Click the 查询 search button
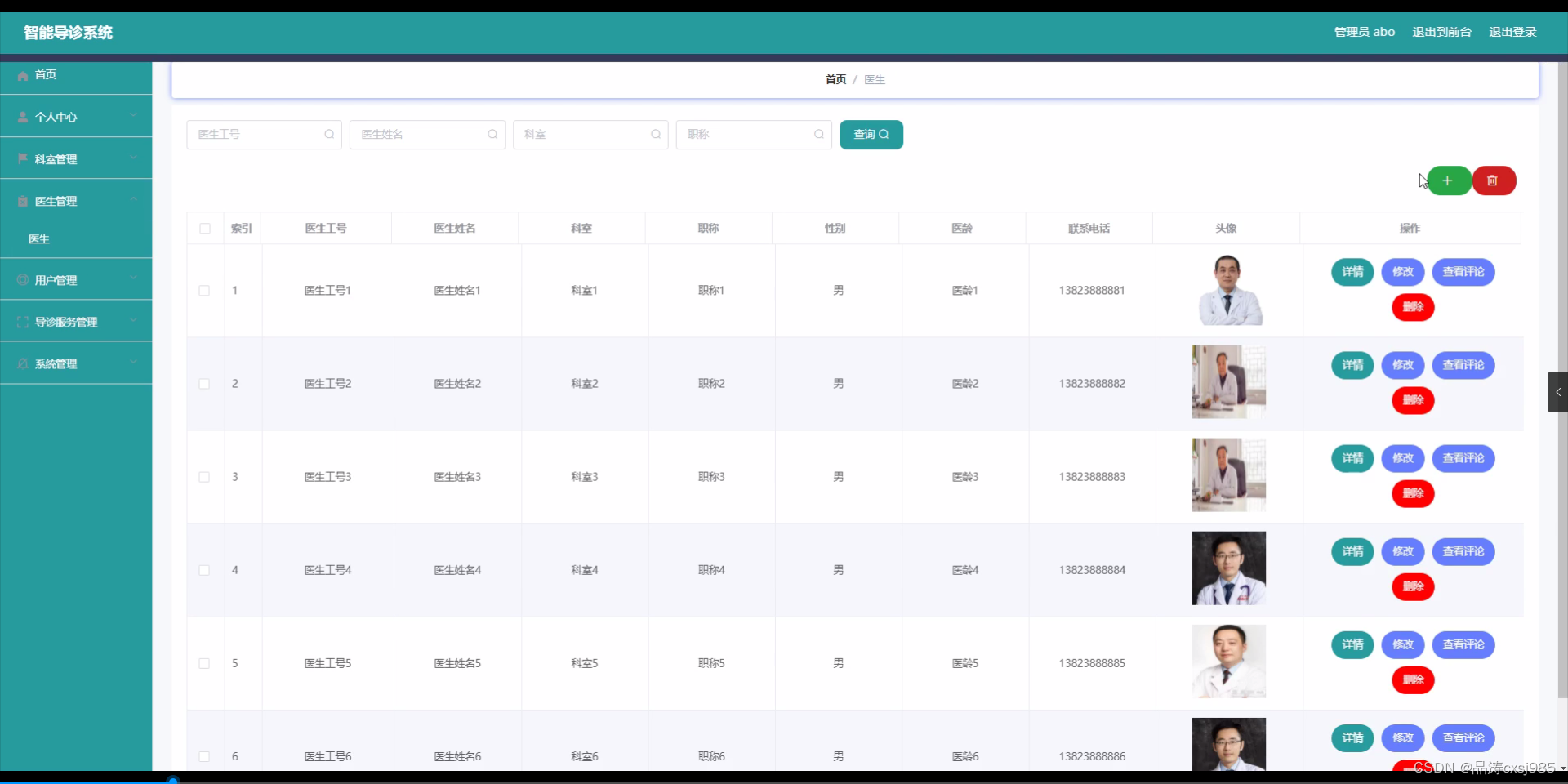The height and width of the screenshot is (784, 1568). [x=871, y=134]
